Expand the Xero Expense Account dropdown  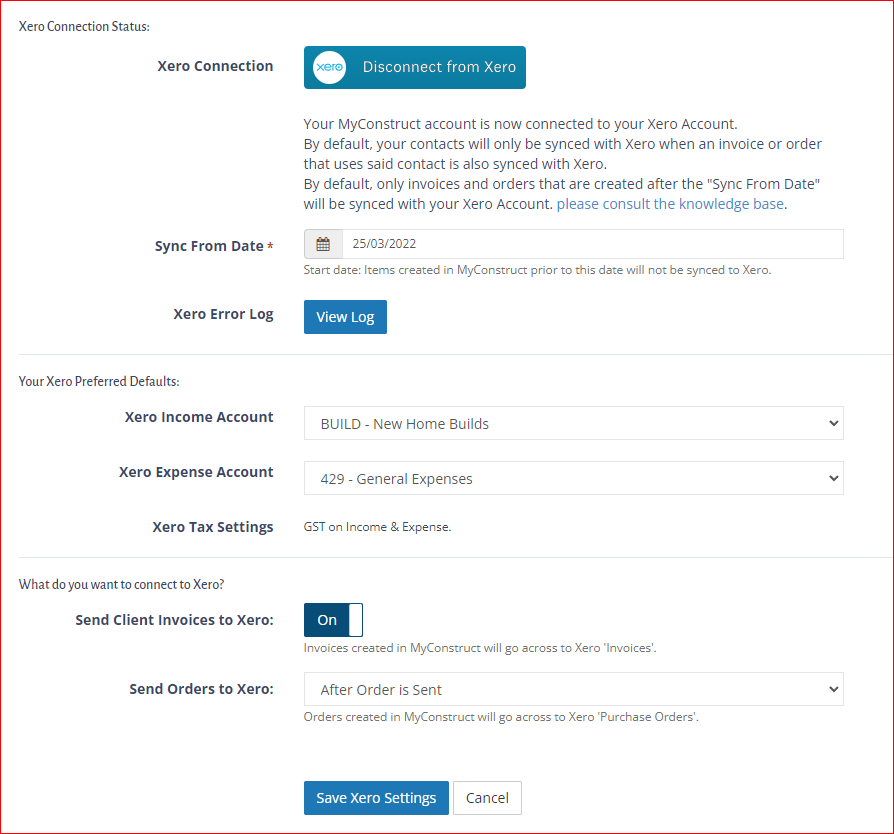(x=574, y=478)
